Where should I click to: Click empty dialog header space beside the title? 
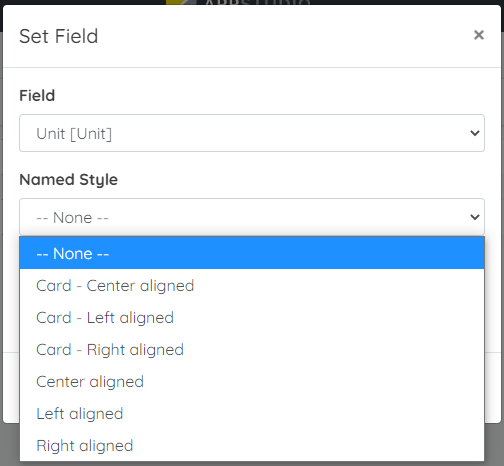283,36
